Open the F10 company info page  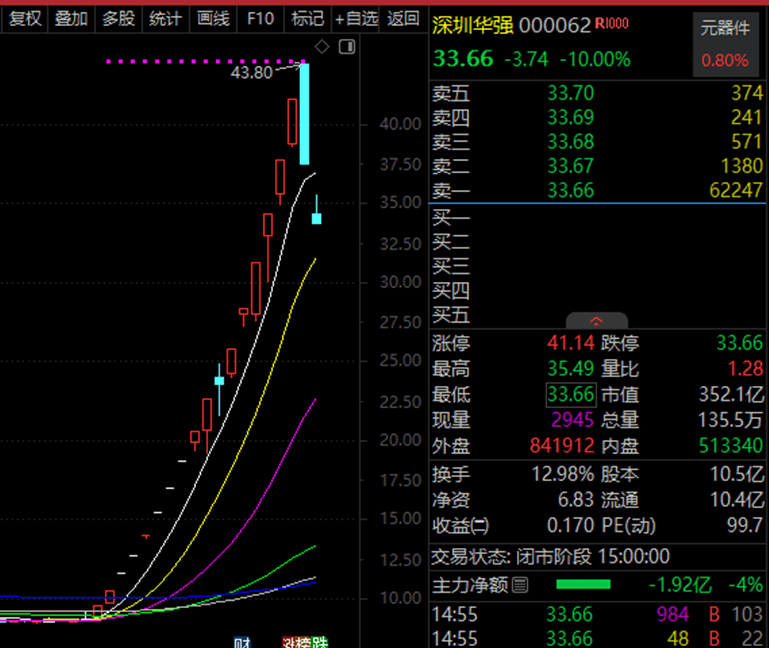[x=260, y=18]
